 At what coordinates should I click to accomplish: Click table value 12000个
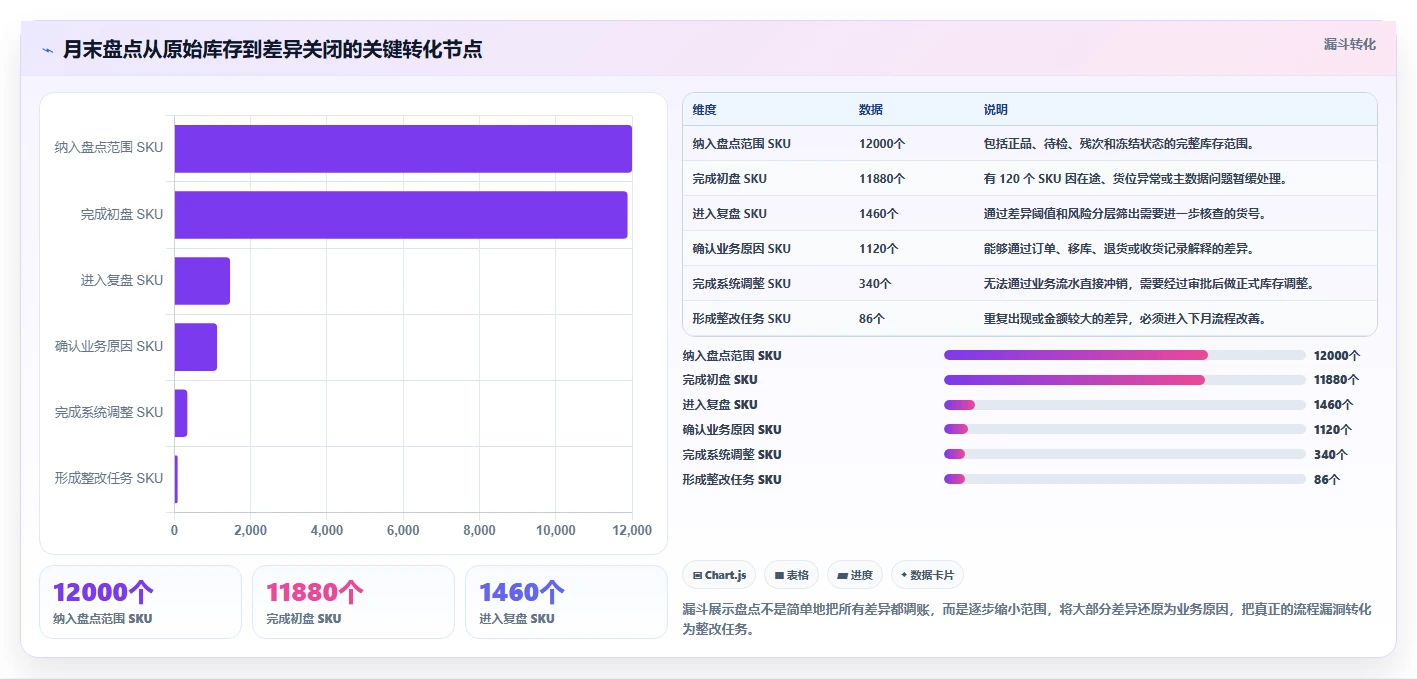882,144
